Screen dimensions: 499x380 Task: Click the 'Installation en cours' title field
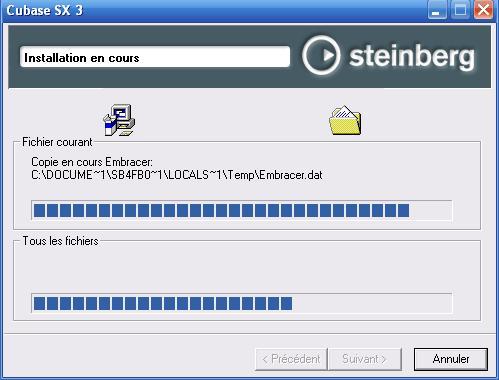[x=155, y=57]
